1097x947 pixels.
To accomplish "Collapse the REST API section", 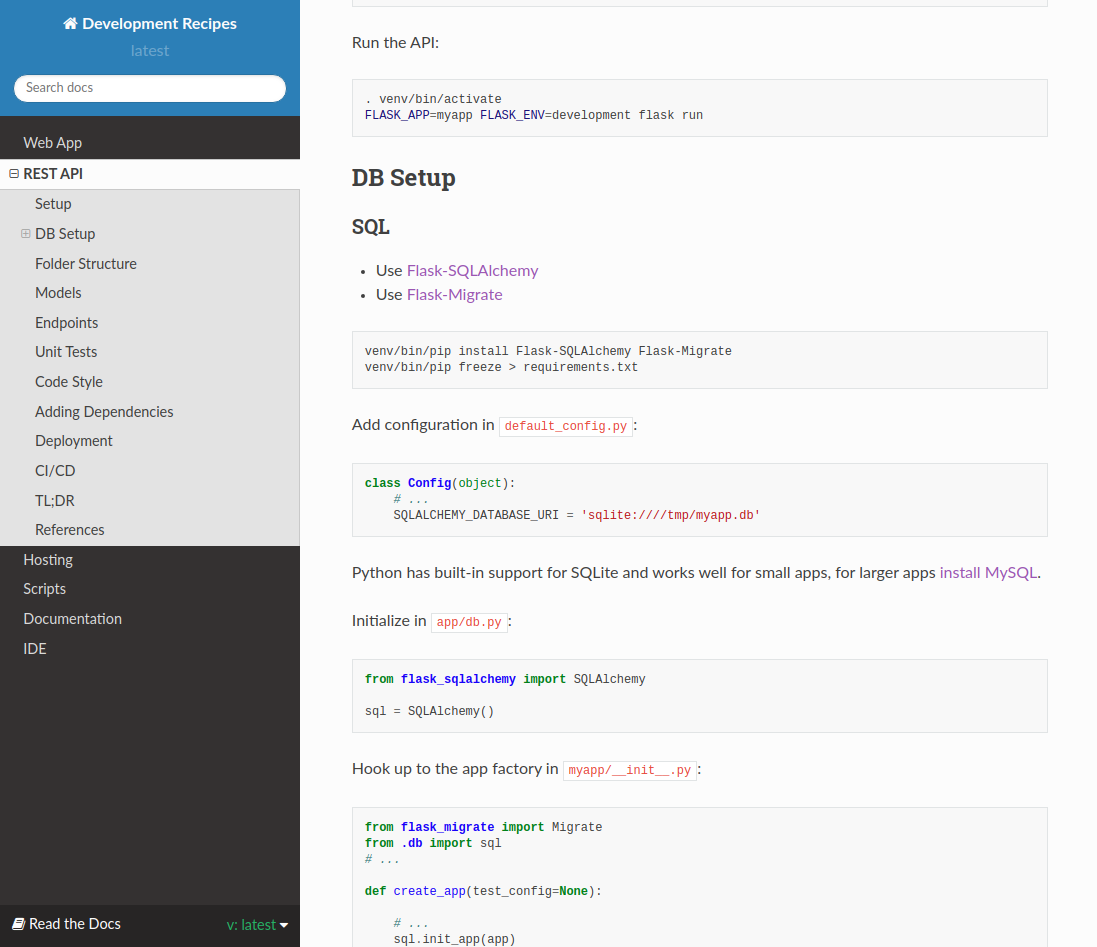I will click(14, 174).
